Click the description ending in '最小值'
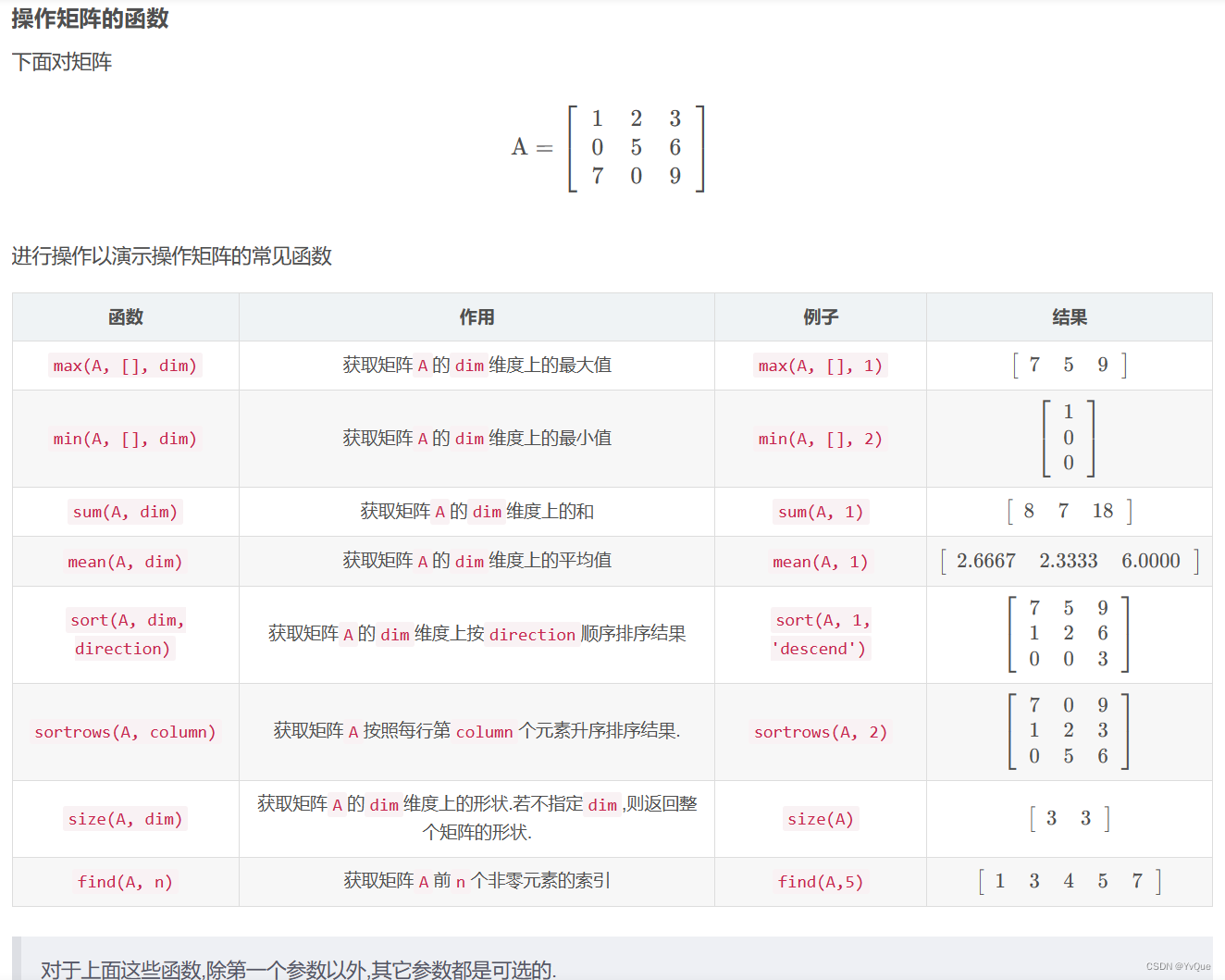 coord(476,439)
